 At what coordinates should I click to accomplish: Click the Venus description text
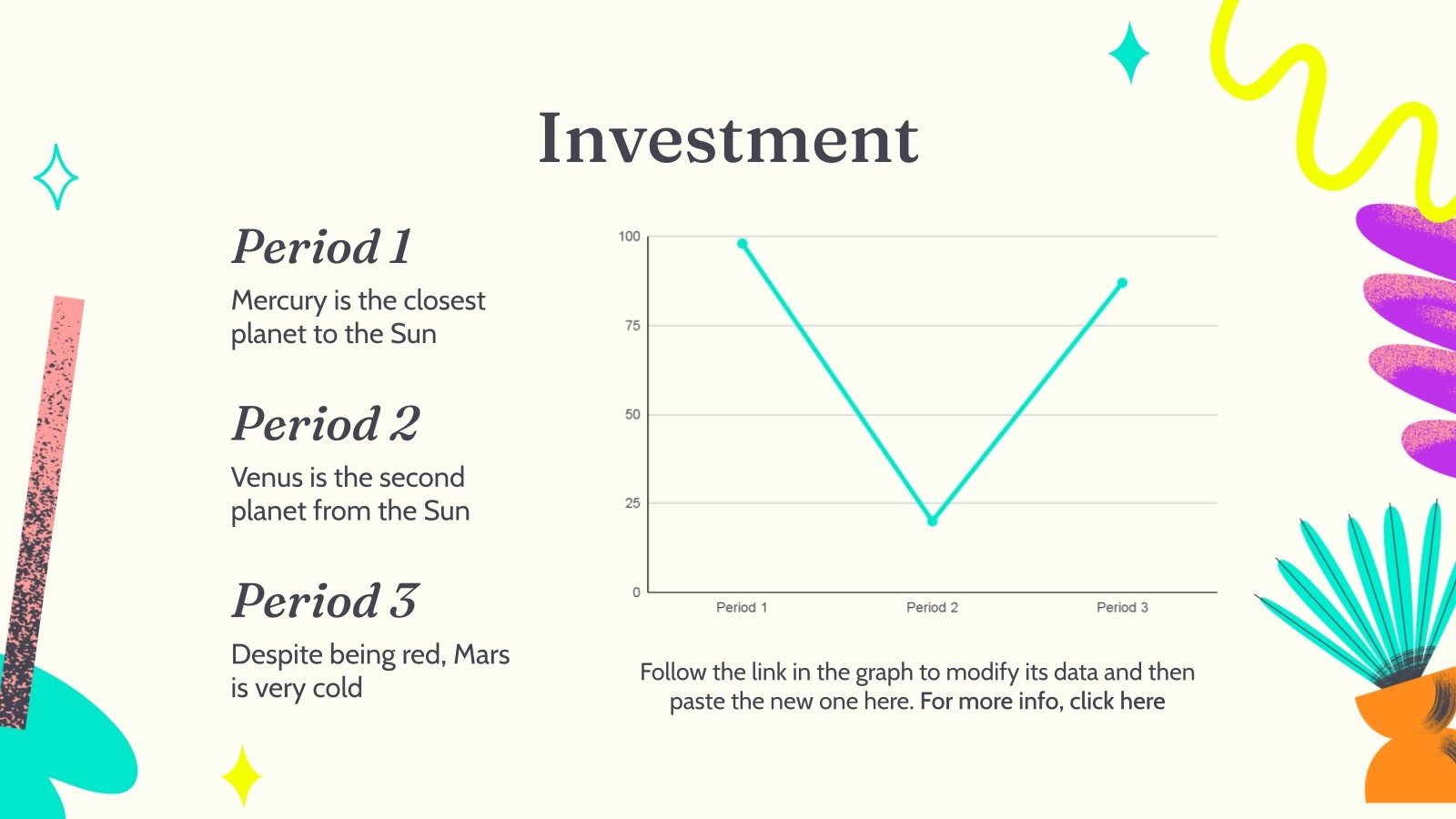pos(349,493)
